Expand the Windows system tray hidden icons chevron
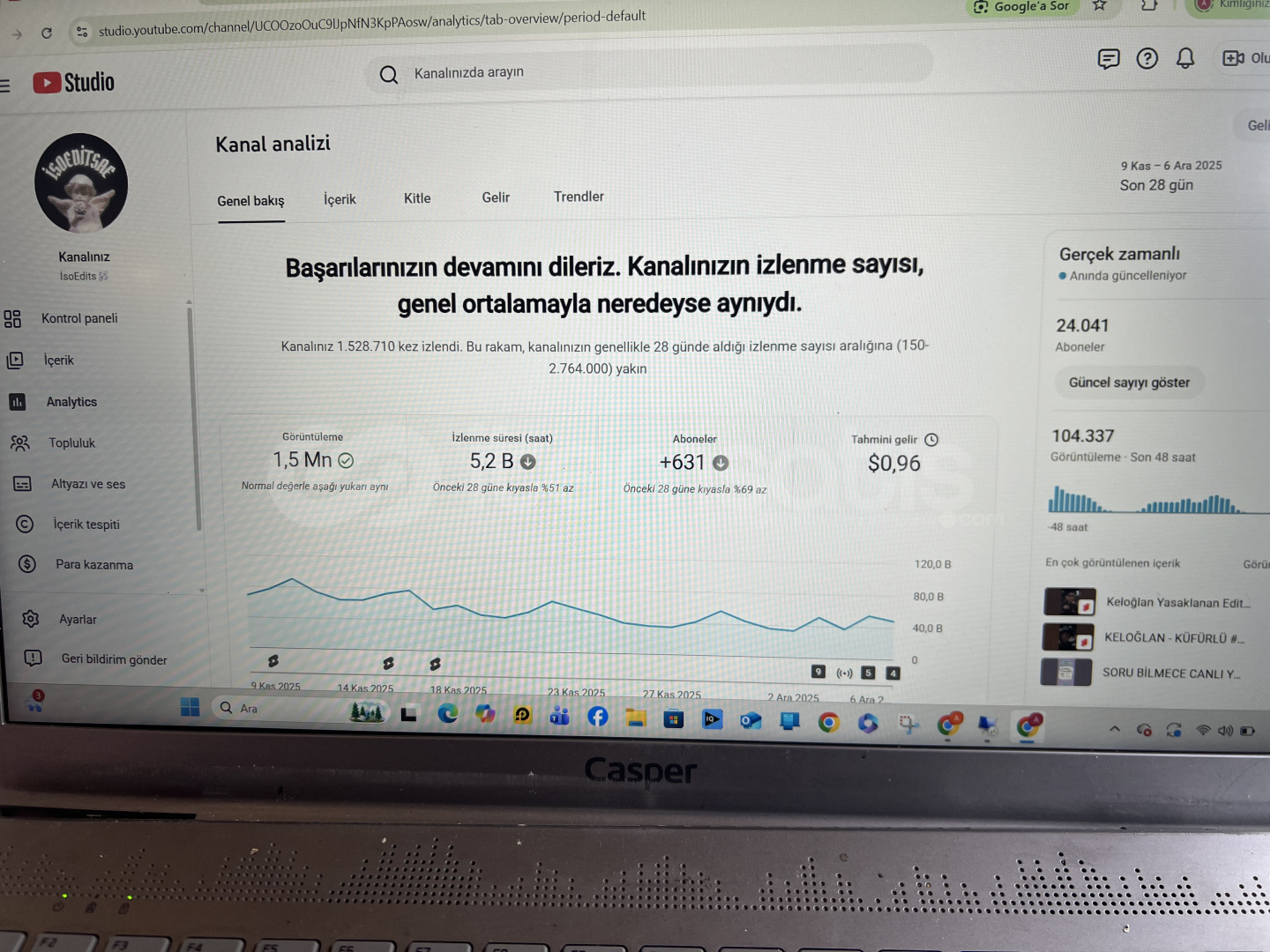 coord(1115,730)
